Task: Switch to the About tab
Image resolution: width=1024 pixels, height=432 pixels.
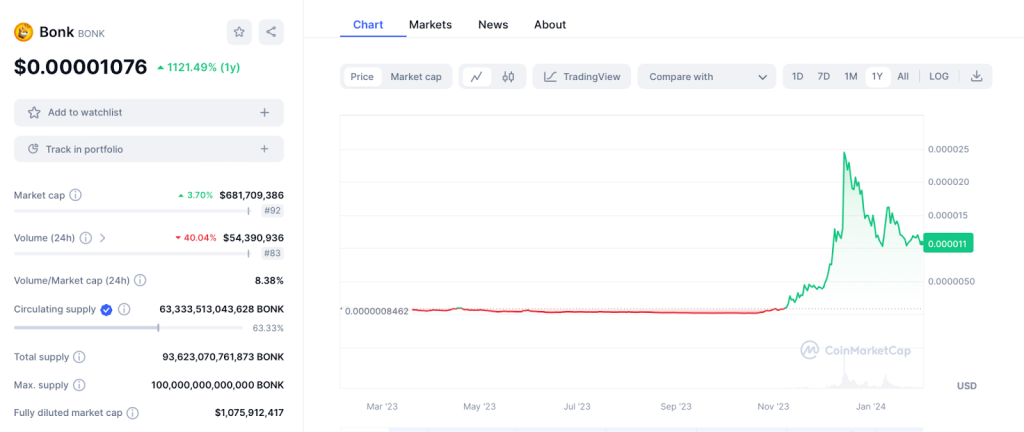Action: (x=550, y=25)
